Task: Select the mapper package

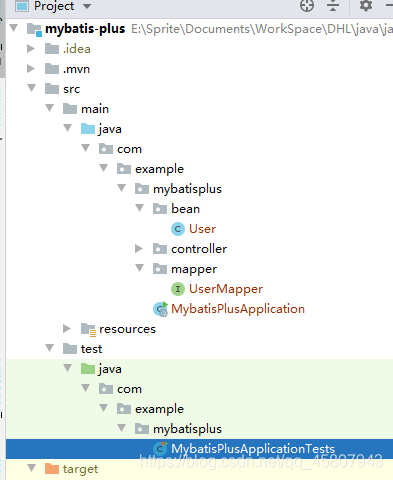Action: [x=194, y=270]
